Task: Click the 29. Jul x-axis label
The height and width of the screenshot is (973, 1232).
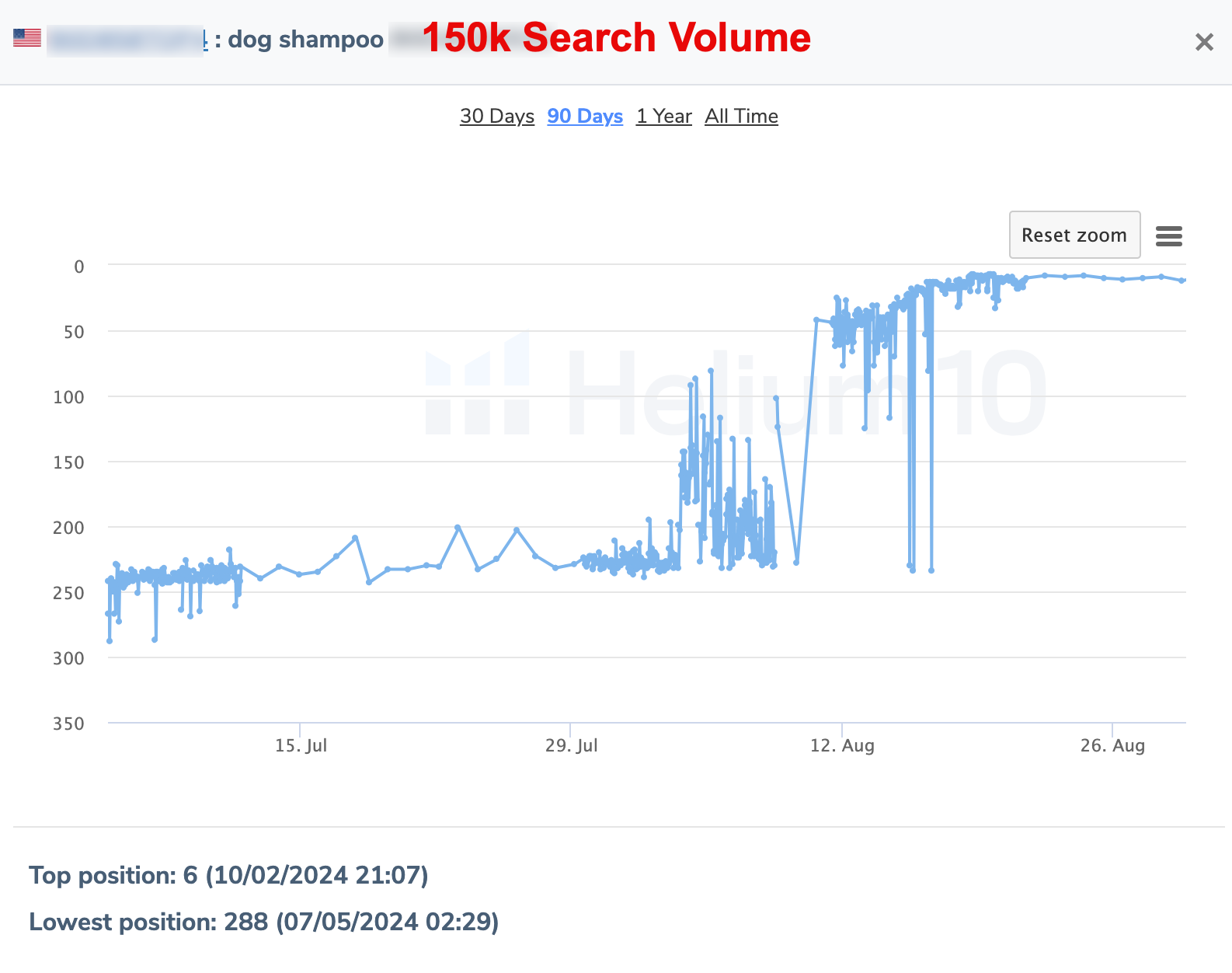Action: coord(571,745)
